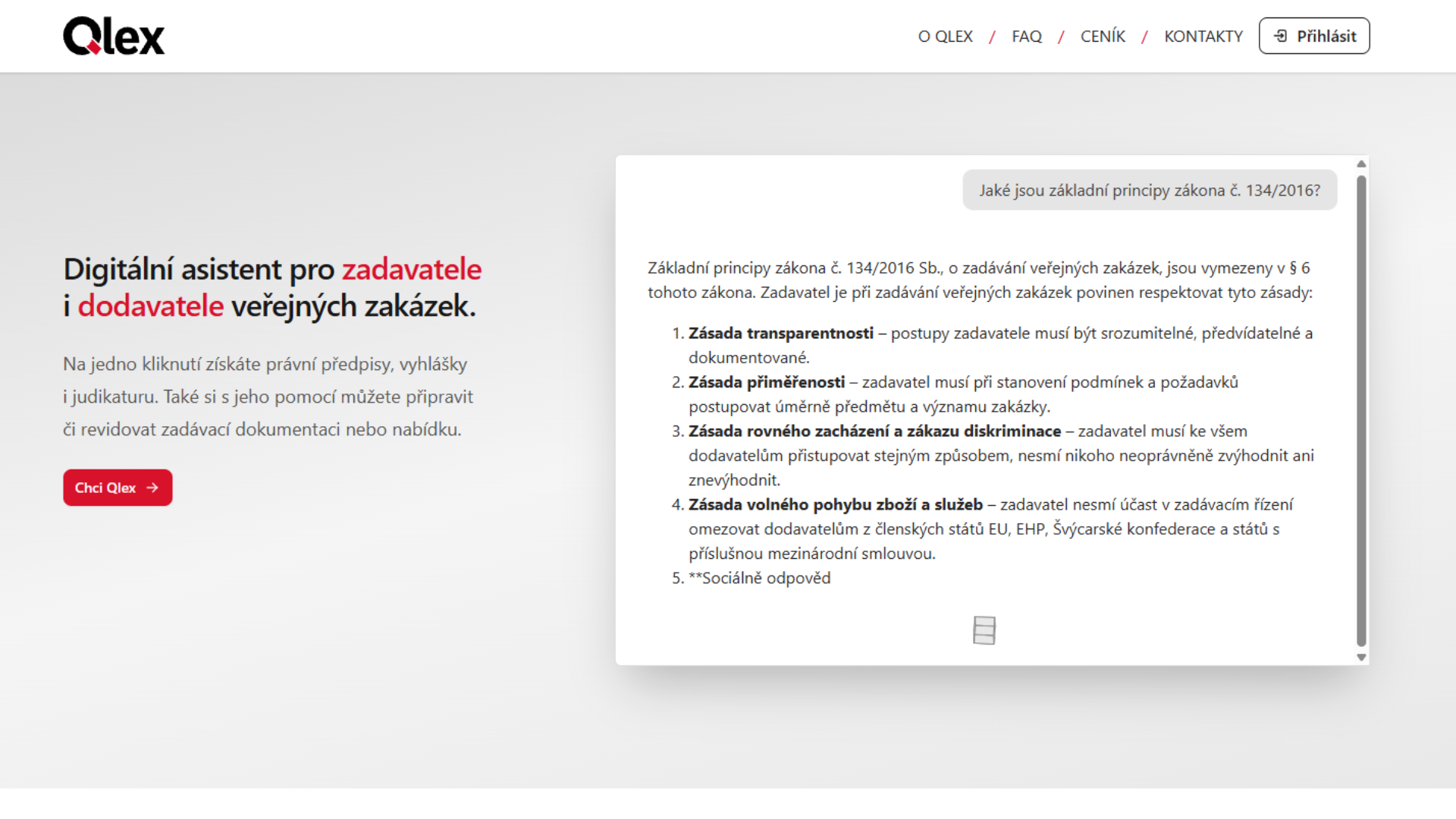The height and width of the screenshot is (819, 1456).
Task: Open the O QLEX menu item
Action: pyautogui.click(x=945, y=36)
